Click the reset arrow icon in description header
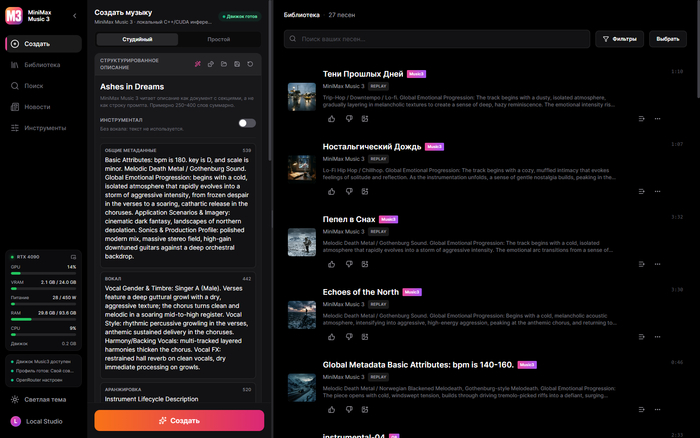Screen dimensions: 700x438 pos(250,64)
